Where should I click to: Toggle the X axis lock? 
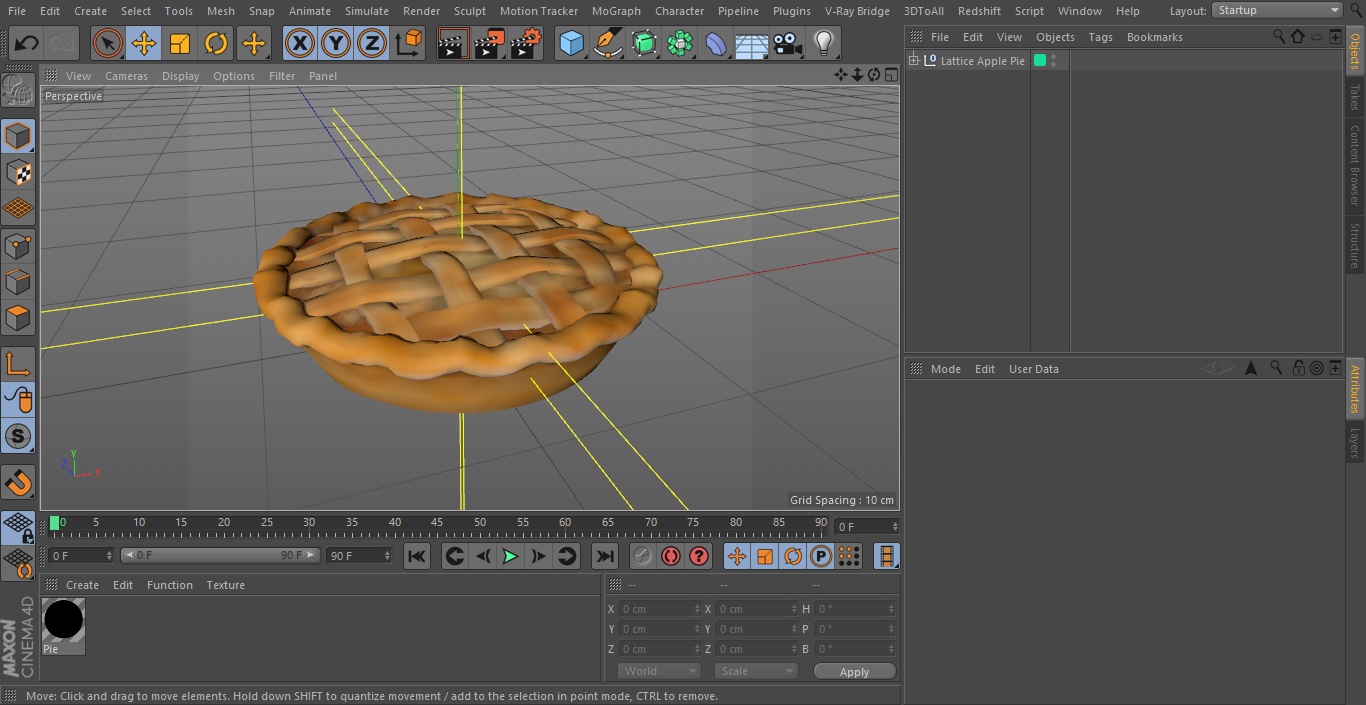tap(300, 44)
